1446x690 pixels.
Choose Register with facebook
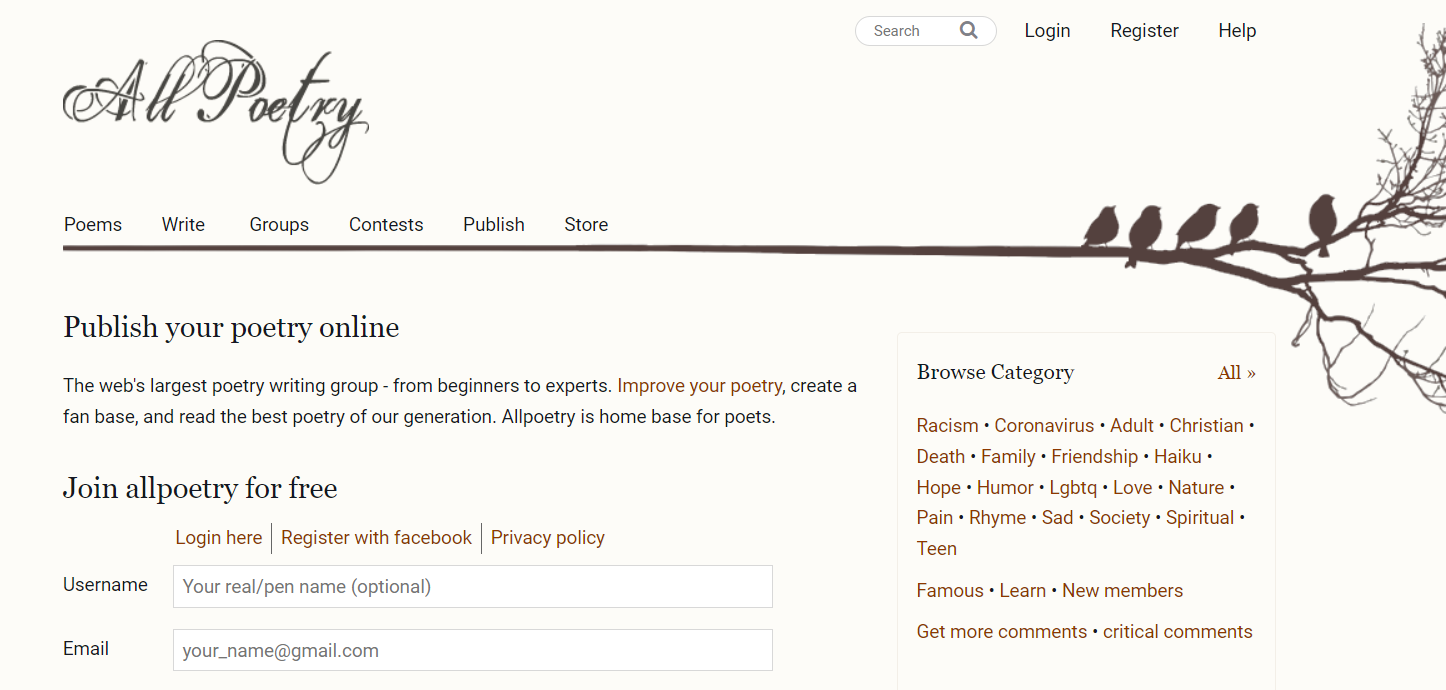[x=376, y=538]
